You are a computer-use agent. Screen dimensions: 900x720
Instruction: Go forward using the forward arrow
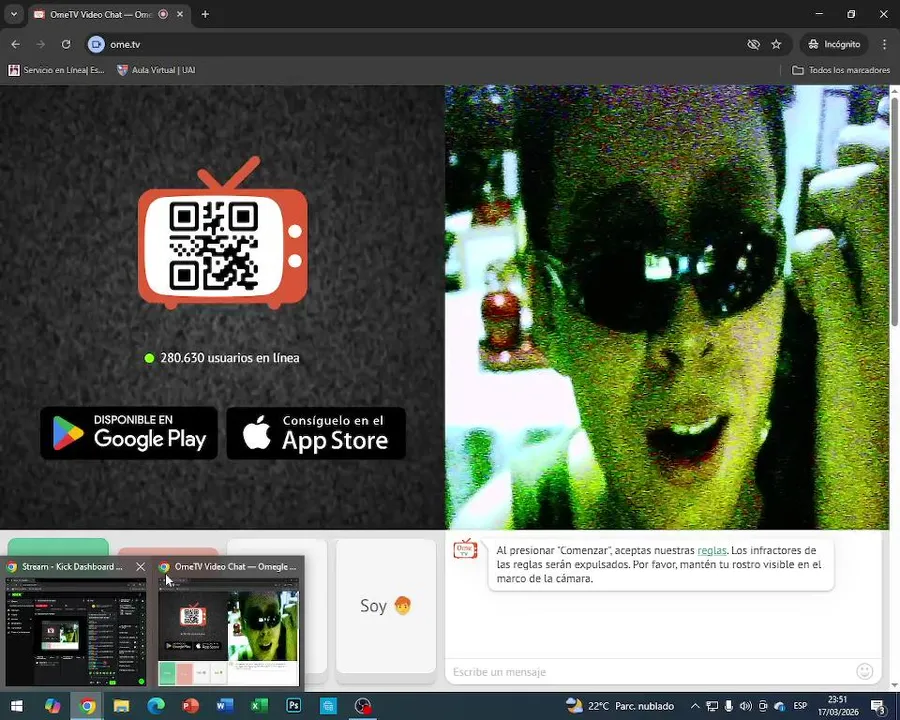[x=40, y=44]
